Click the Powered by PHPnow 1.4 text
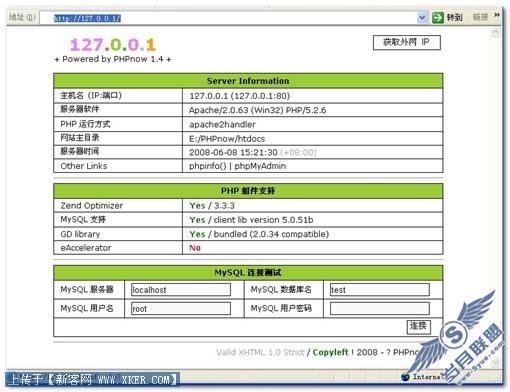The height and width of the screenshot is (392, 510). [x=113, y=59]
